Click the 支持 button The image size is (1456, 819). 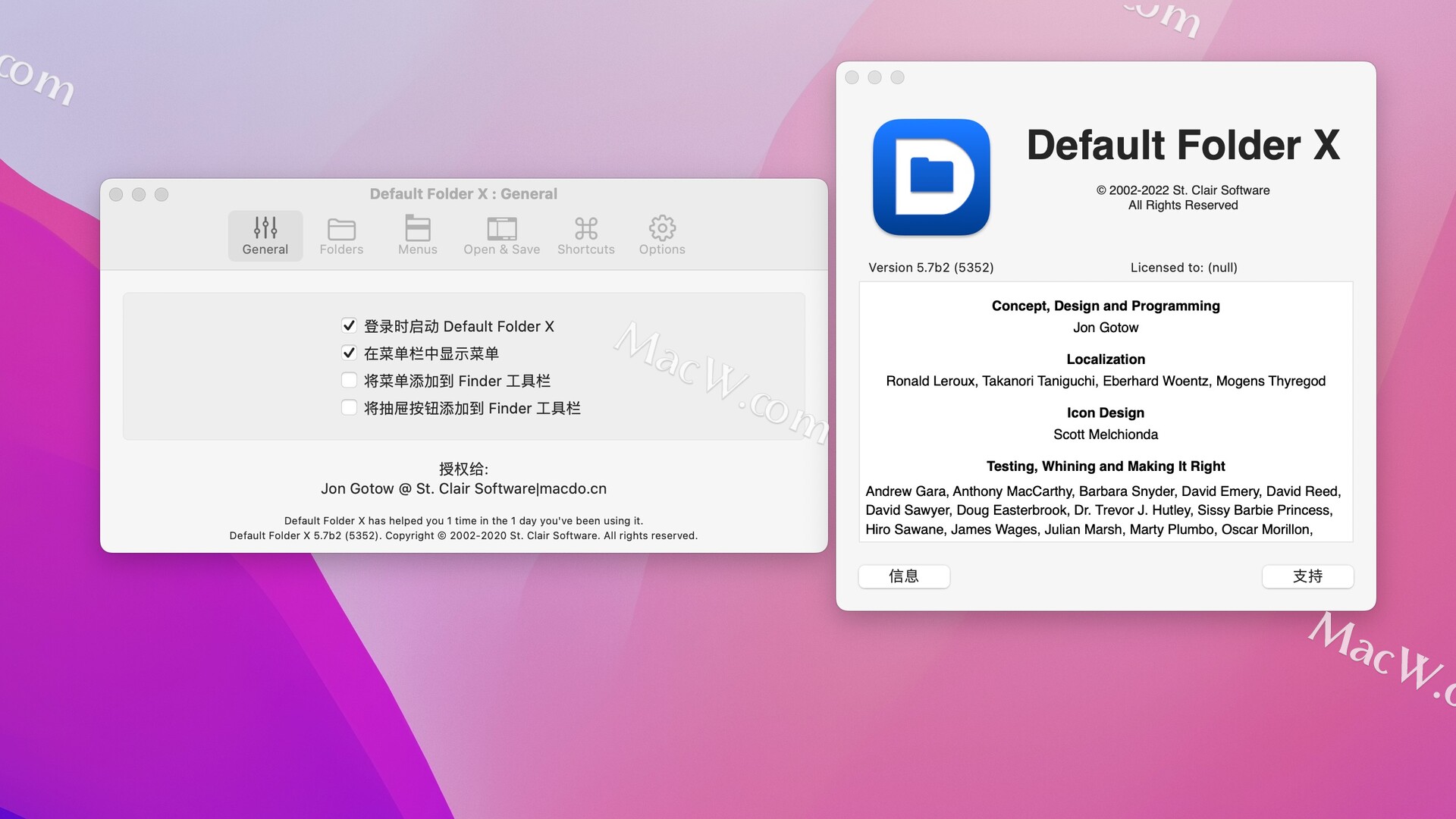(1307, 576)
